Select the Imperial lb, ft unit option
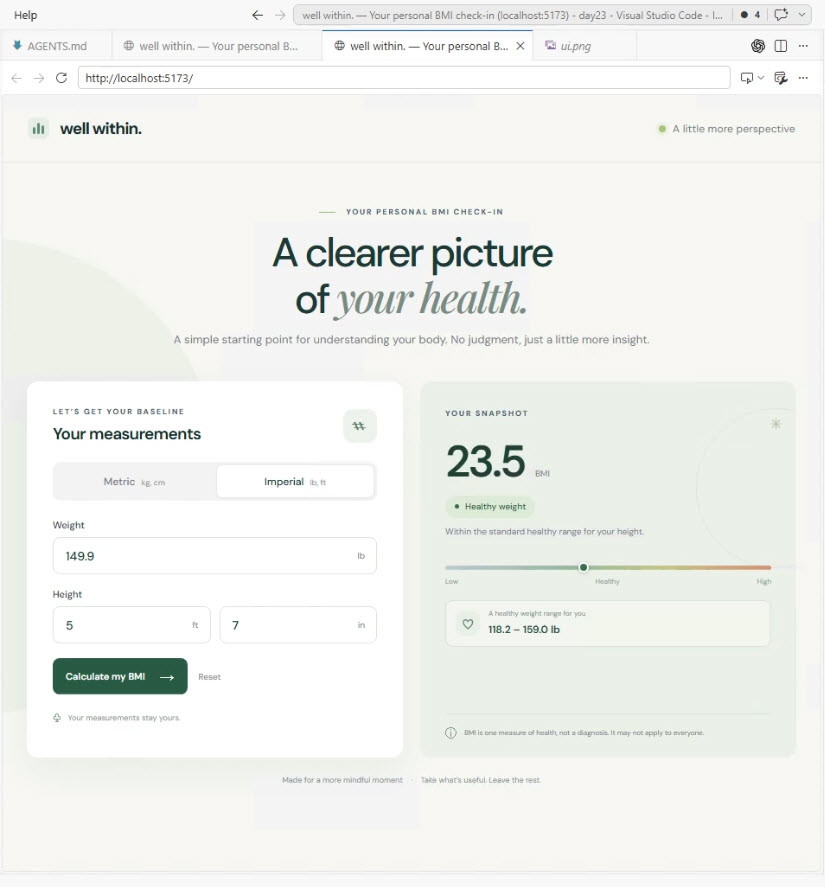The image size is (825, 887). tap(295, 482)
